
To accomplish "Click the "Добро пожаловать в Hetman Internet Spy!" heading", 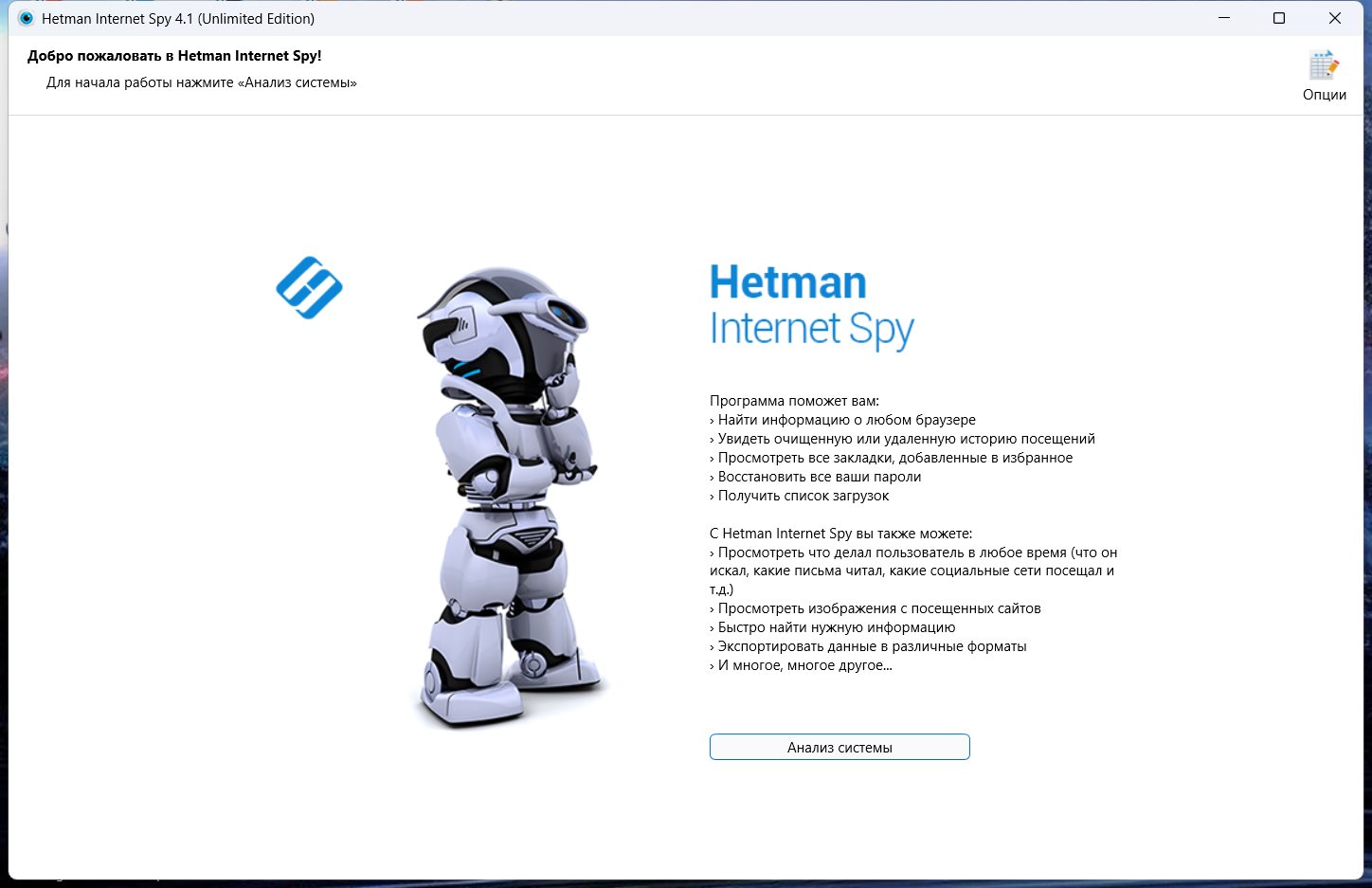I will coord(174,56).
